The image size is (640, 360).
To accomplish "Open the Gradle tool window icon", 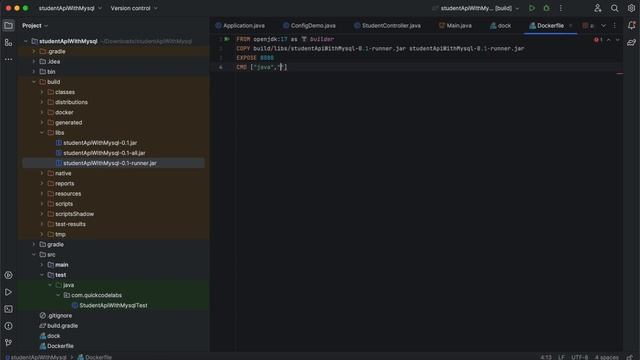I will point(631,42).
